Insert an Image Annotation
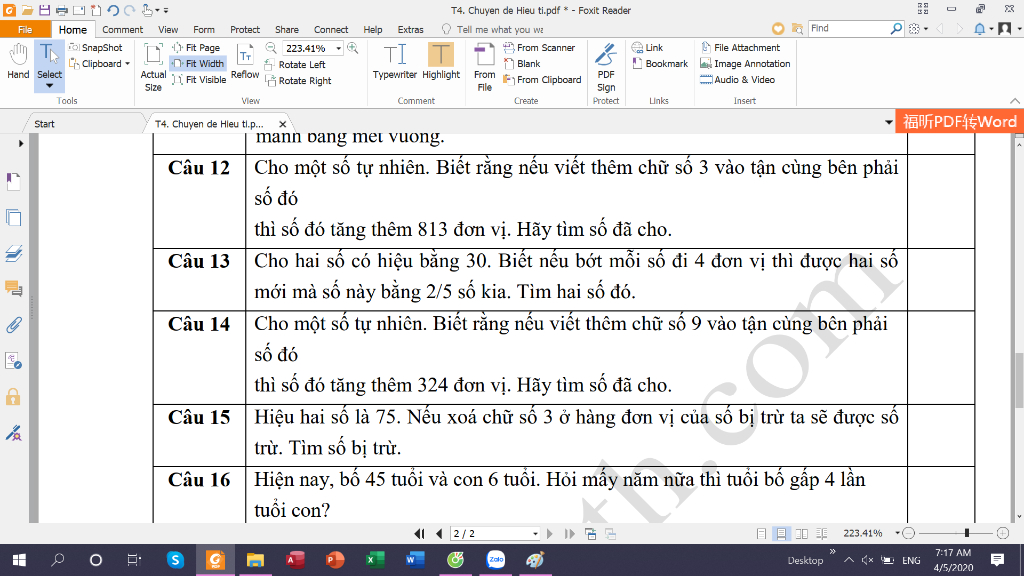This screenshot has height=576, width=1024. pos(745,63)
